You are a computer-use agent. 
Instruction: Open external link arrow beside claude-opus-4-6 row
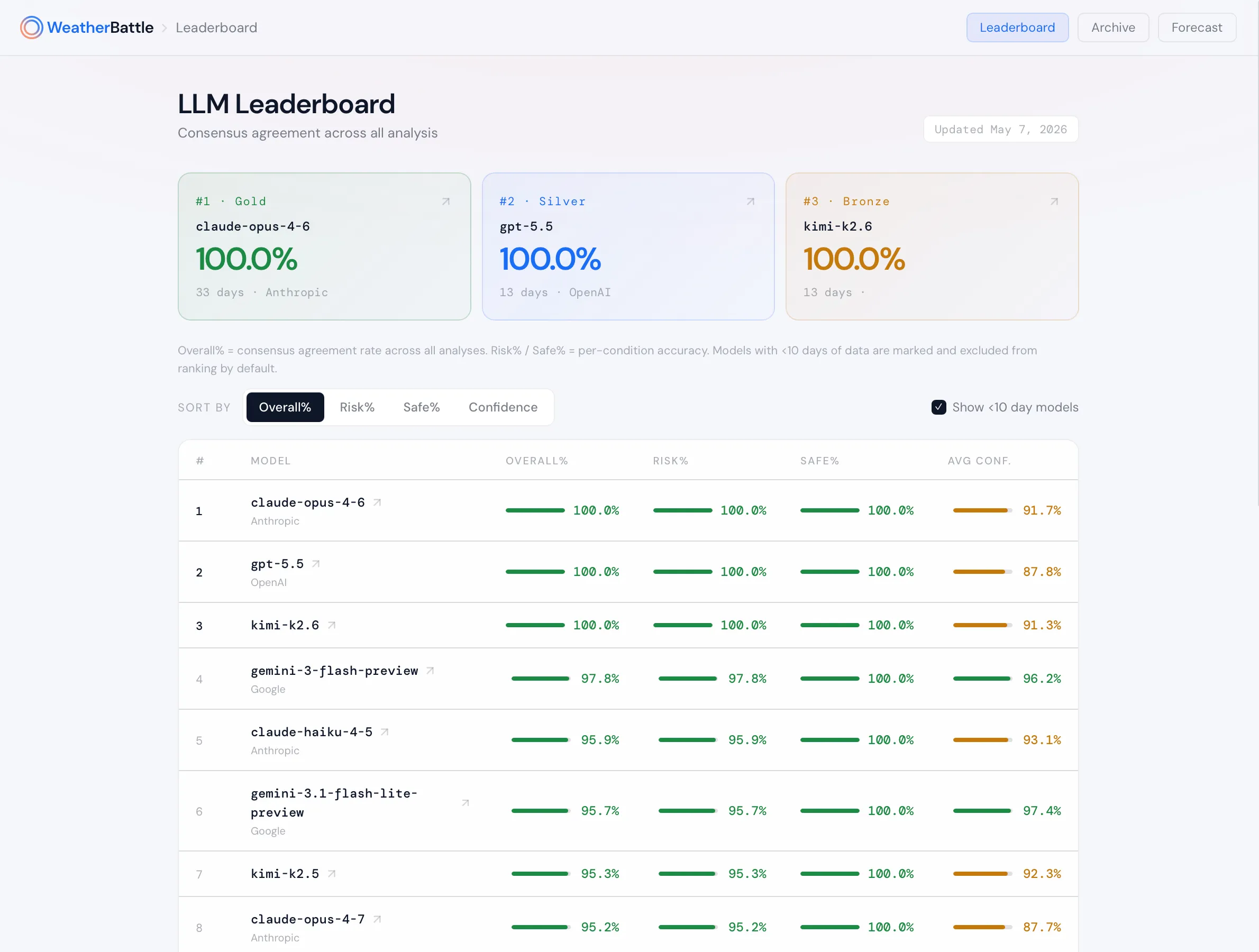377,502
